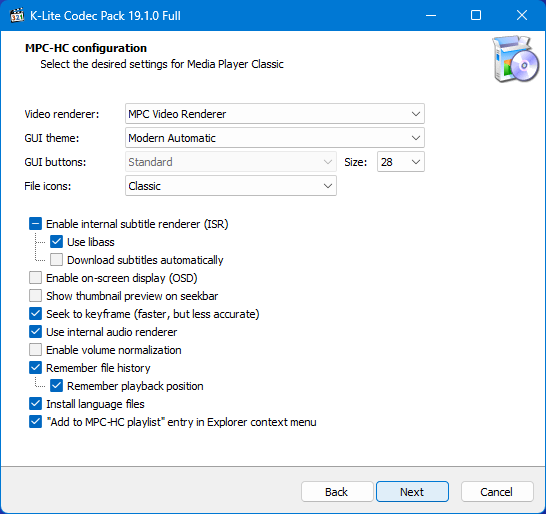Minimize the installer window
Viewport: 546px width, 514px height.
tap(431, 15)
